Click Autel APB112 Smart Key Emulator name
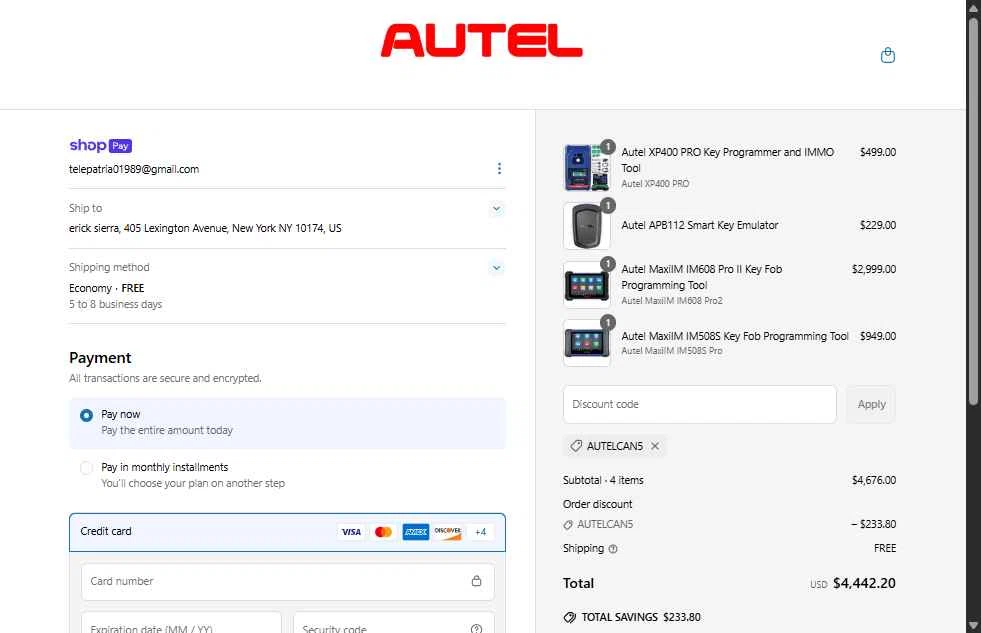Screen dimensions: 981x633 (699, 225)
